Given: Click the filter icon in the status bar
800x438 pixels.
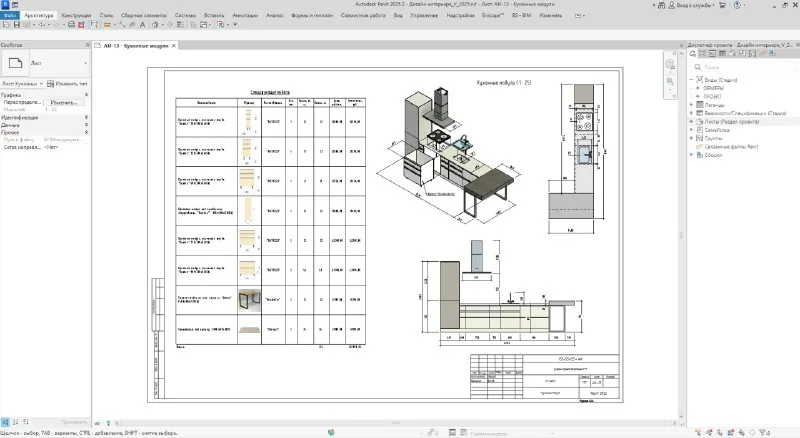Looking at the screenshot, I should 764,433.
